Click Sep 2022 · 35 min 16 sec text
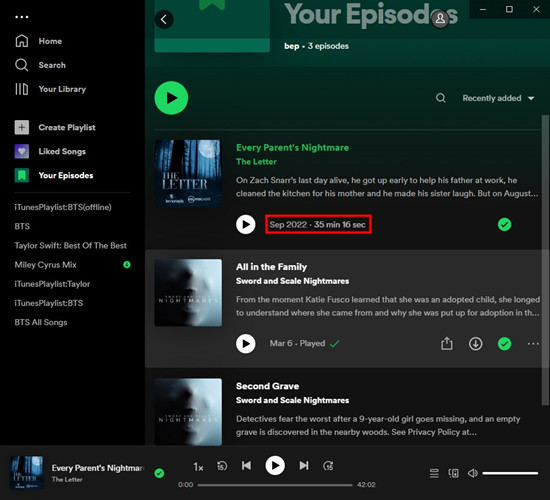The height and width of the screenshot is (500, 550). point(317,225)
